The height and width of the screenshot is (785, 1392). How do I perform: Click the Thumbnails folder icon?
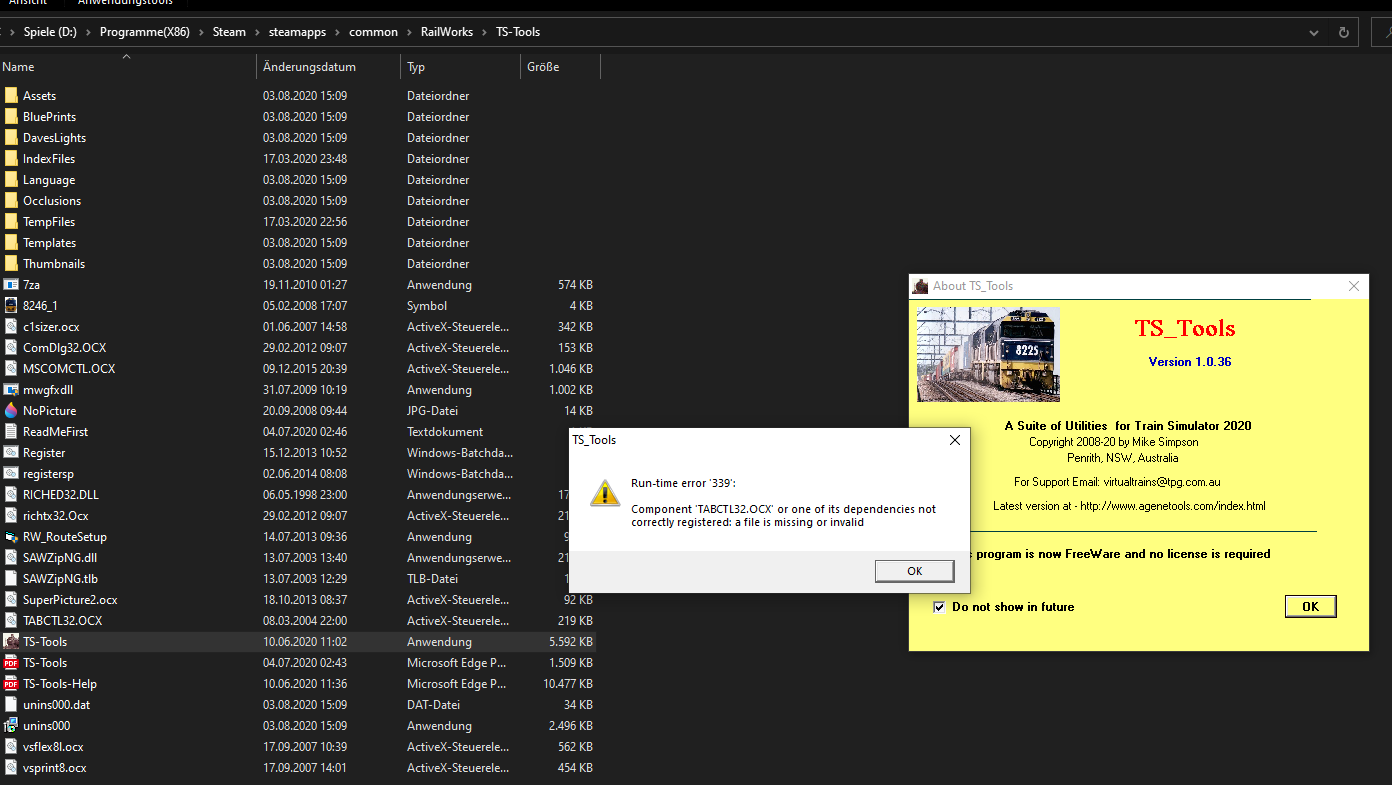pyautogui.click(x=11, y=264)
